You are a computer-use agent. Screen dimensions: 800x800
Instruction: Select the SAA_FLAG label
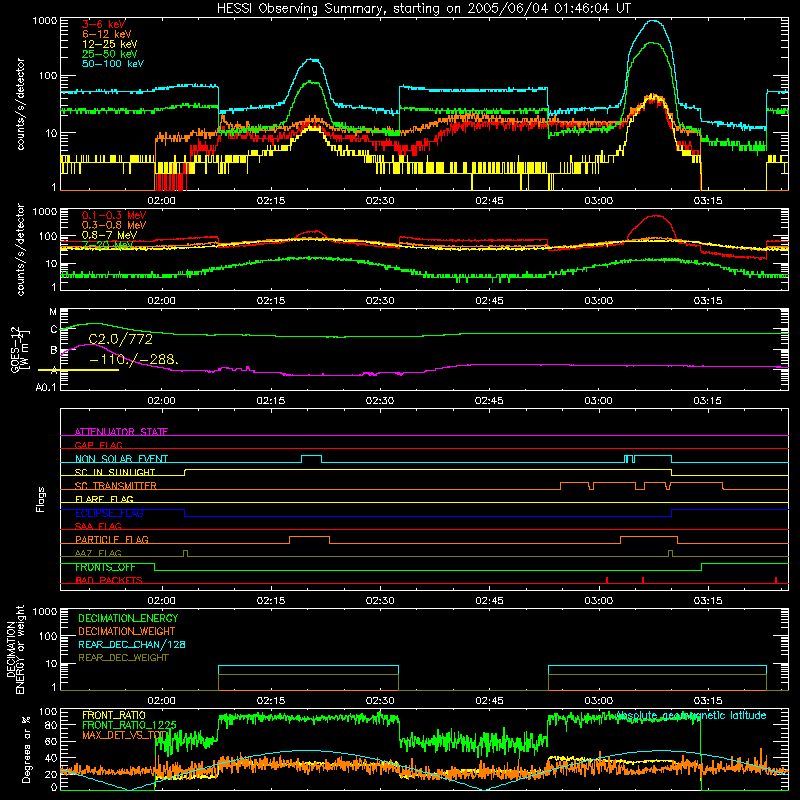(x=98, y=526)
